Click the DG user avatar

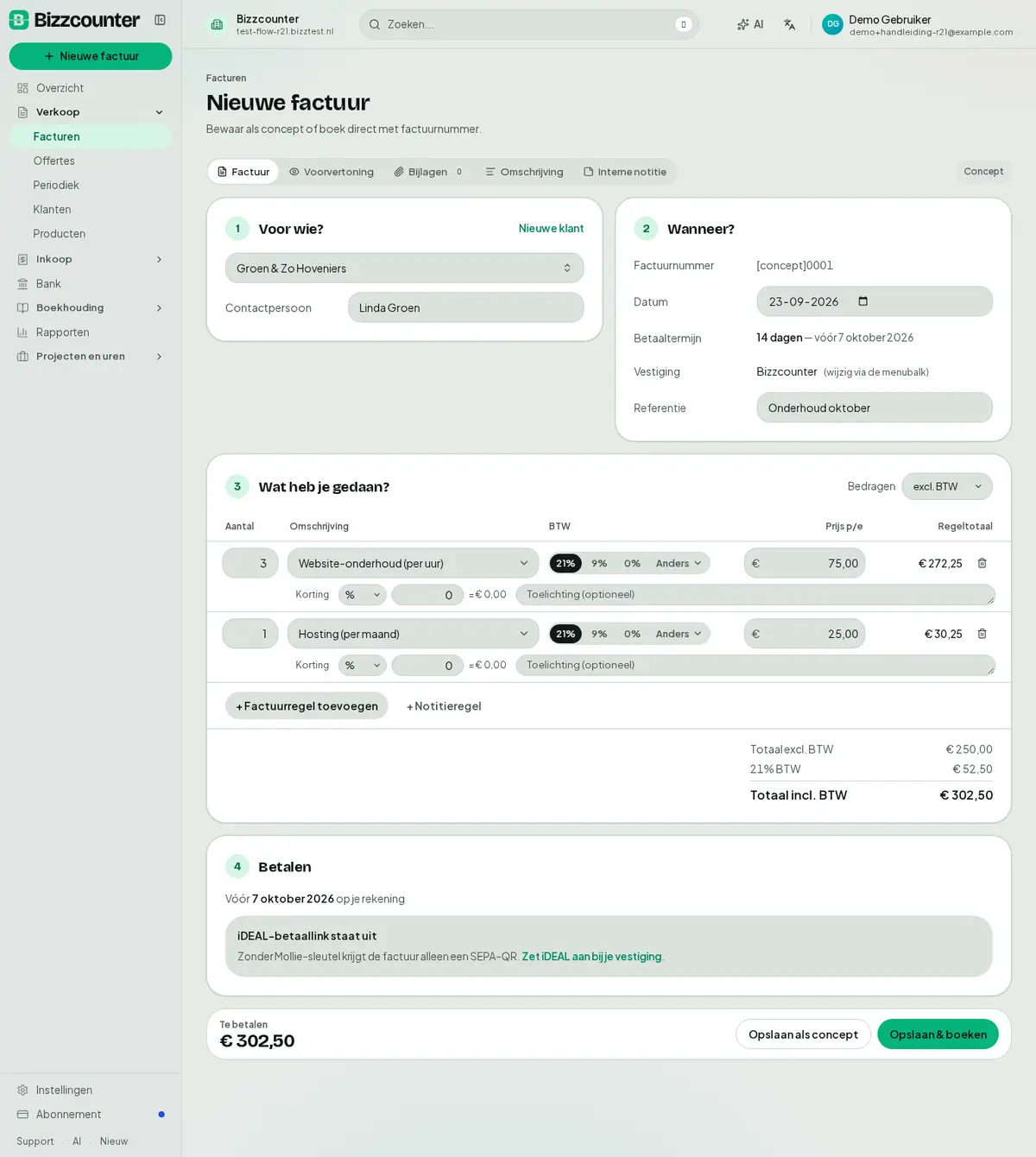[832, 24]
